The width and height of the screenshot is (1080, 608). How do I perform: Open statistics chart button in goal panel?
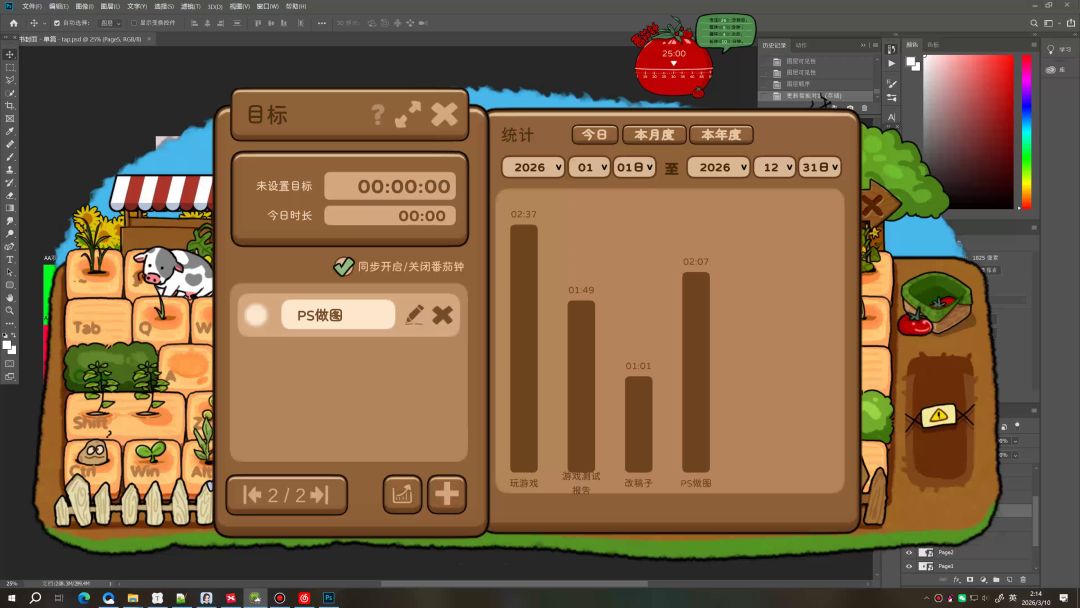[x=402, y=494]
